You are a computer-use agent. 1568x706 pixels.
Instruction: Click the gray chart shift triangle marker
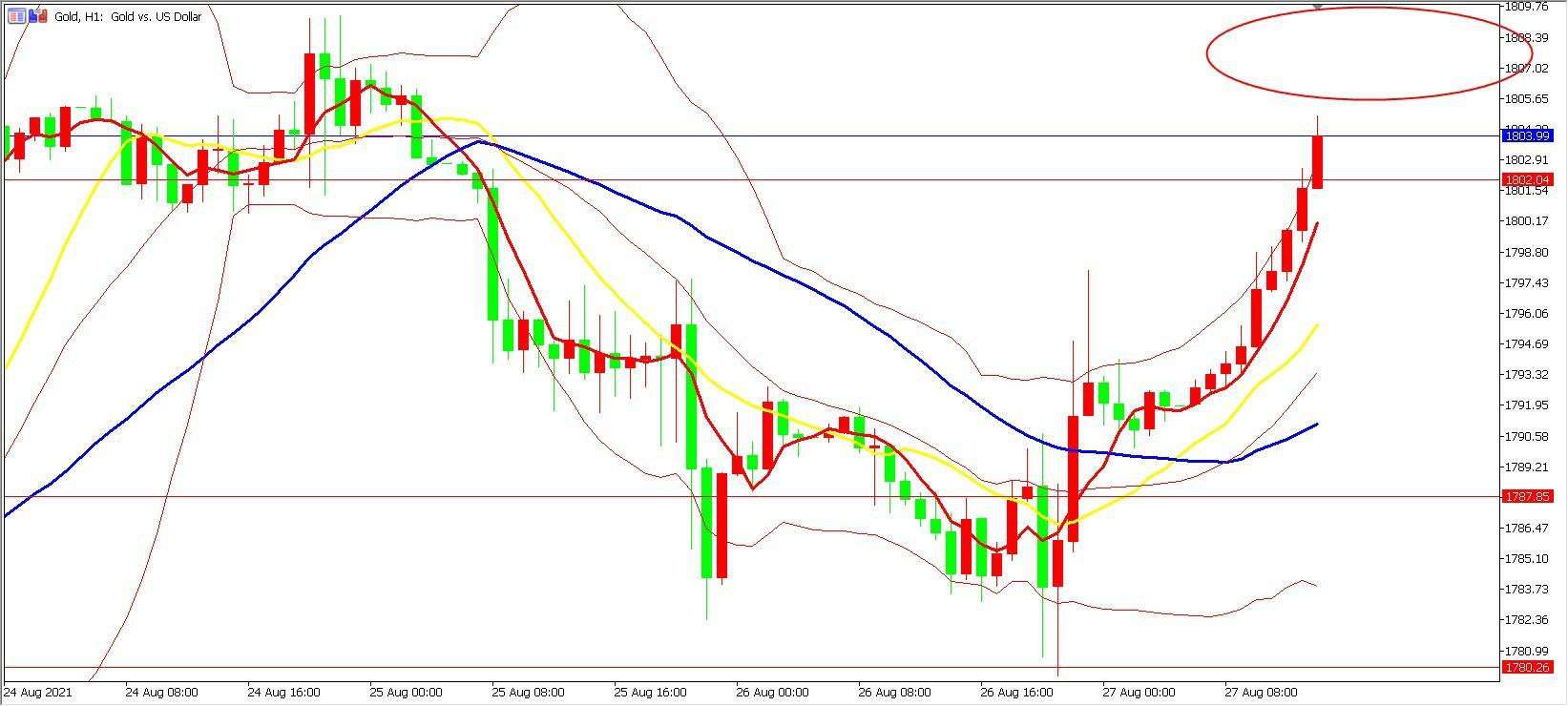tap(1317, 7)
